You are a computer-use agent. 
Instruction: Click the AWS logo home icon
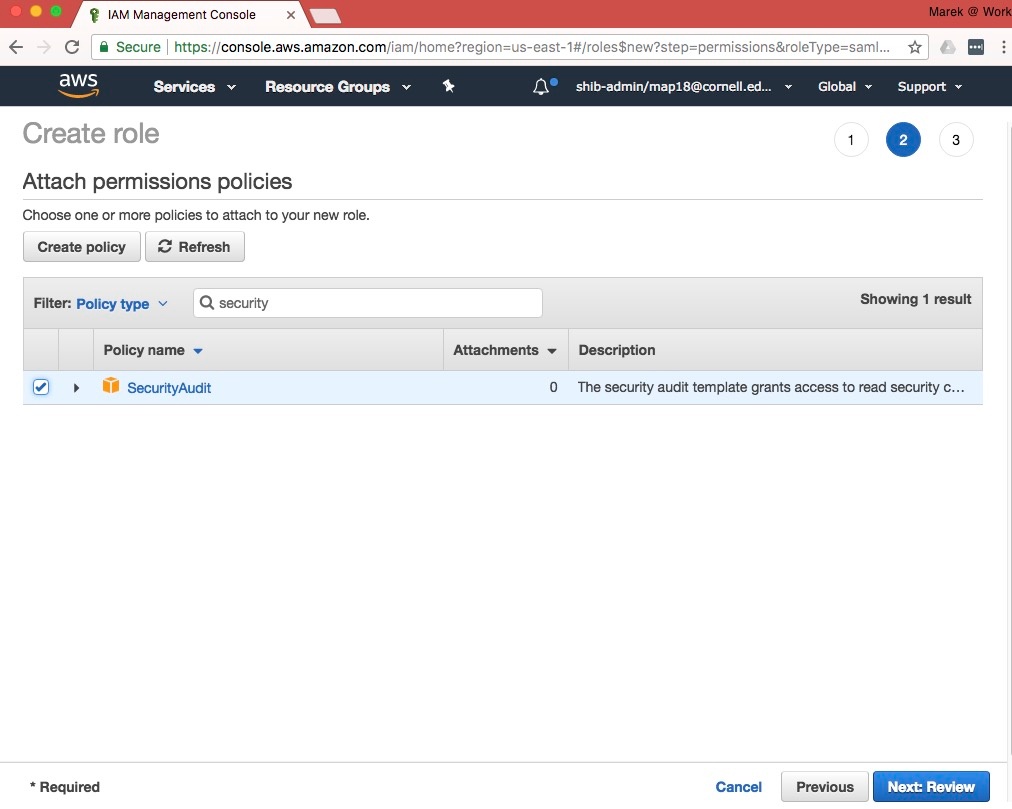click(x=78, y=85)
